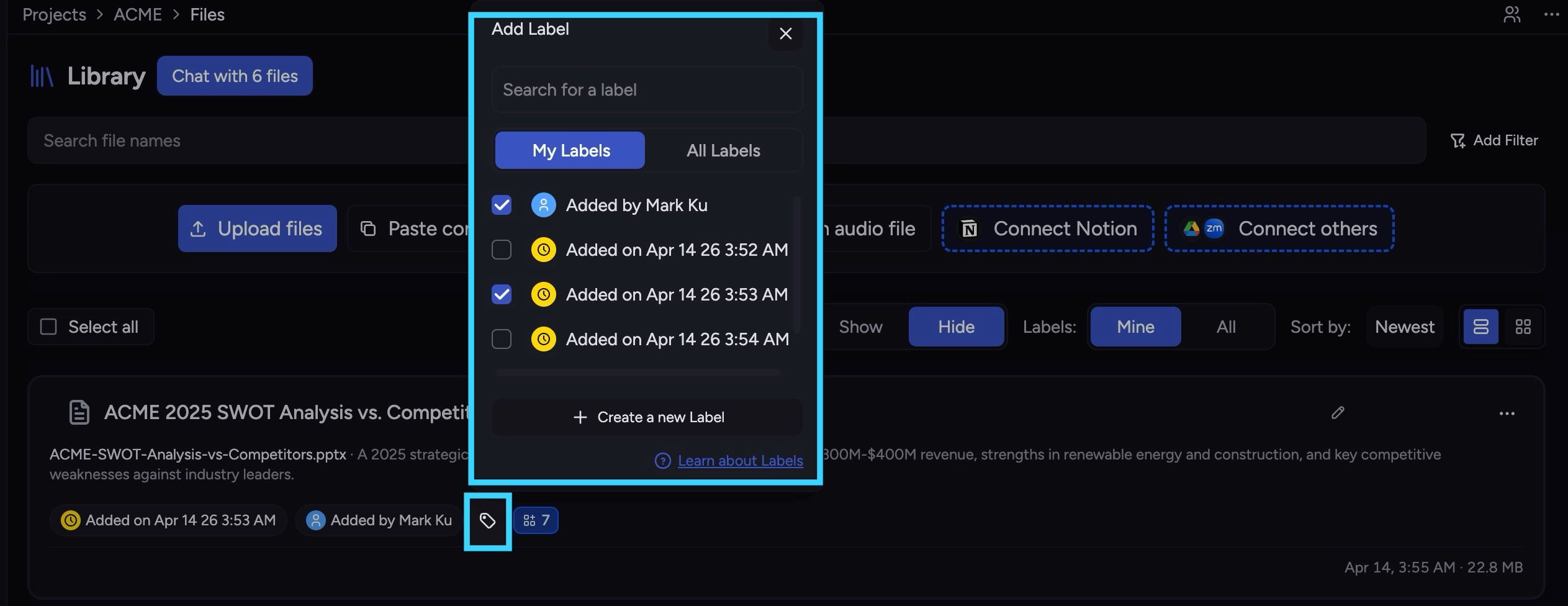Click Added on Apr 14 26 3:53 AM chip
Screen dimensions: 1568x606
tap(168, 520)
